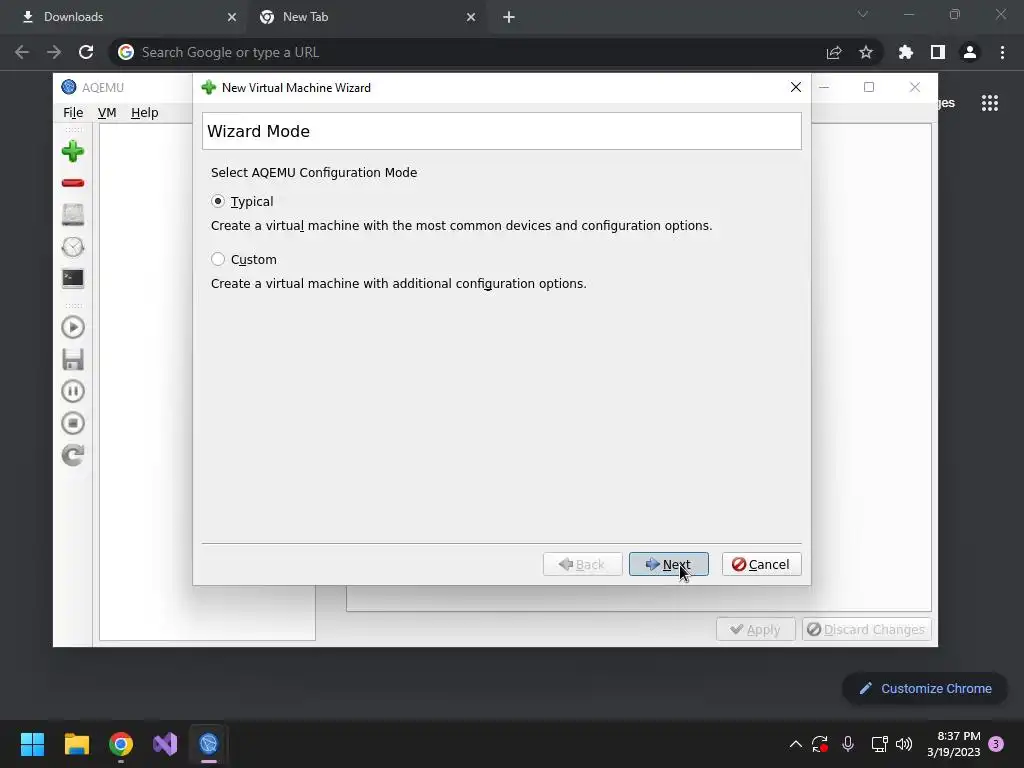Click the clock snapshot icon in AQEMU sidebar
Image resolution: width=1024 pixels, height=768 pixels.
click(x=72, y=247)
